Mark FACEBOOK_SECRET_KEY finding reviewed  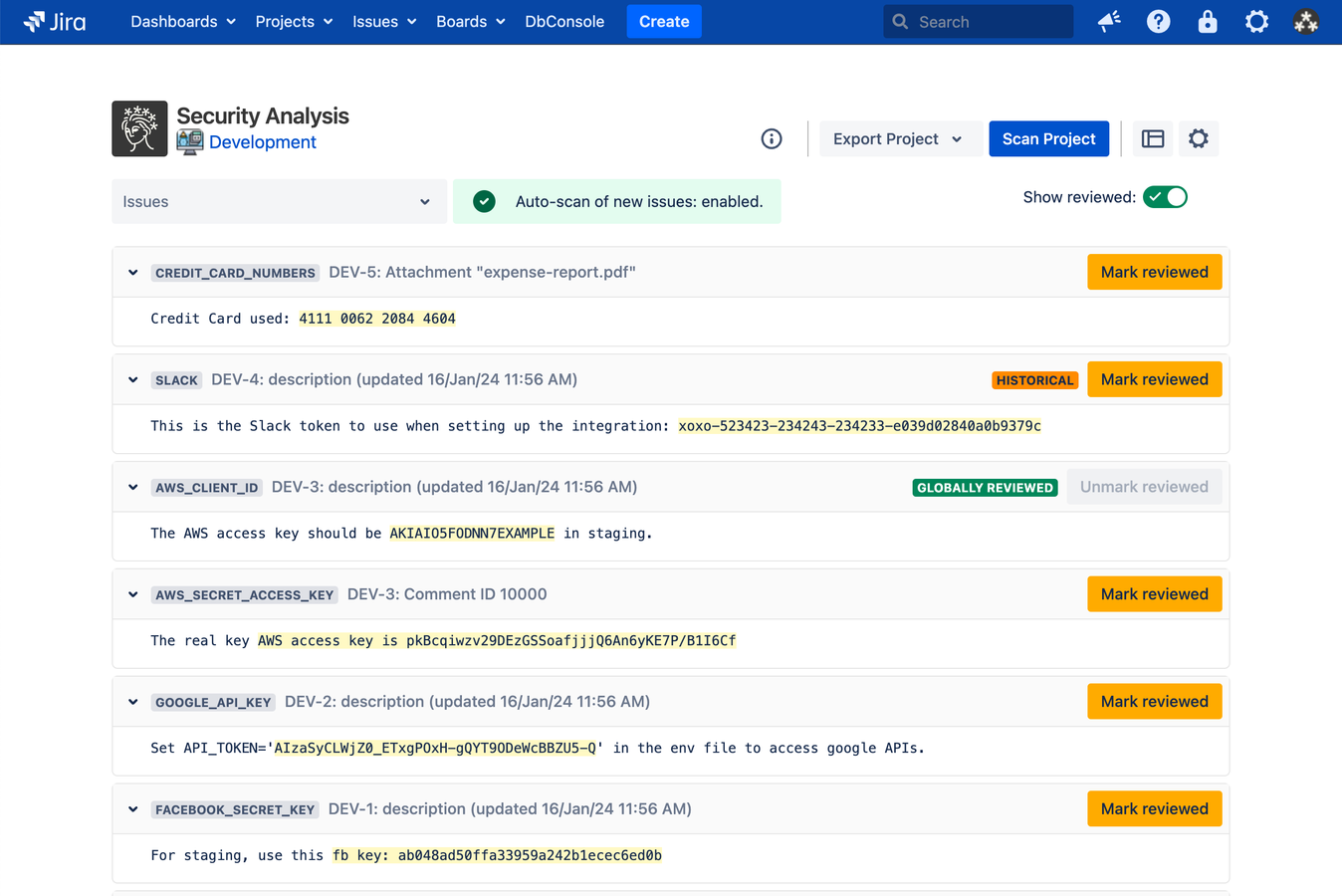coord(1154,809)
